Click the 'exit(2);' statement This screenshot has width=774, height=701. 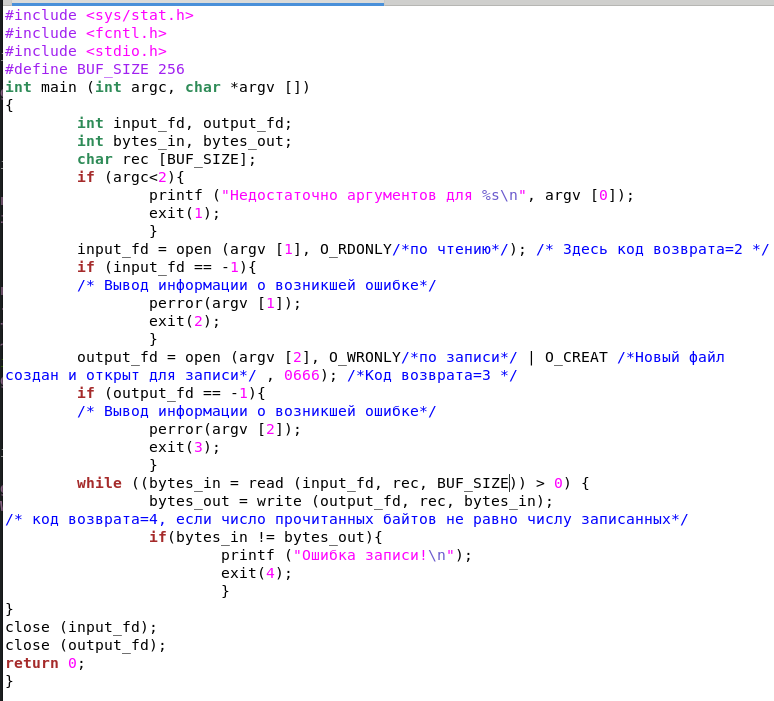(185, 321)
